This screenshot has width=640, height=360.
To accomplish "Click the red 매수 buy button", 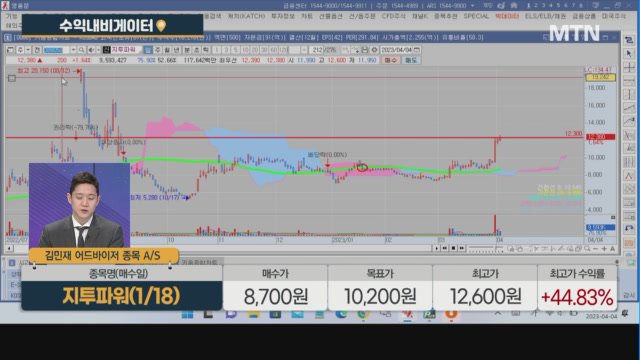I will (x=391, y=60).
